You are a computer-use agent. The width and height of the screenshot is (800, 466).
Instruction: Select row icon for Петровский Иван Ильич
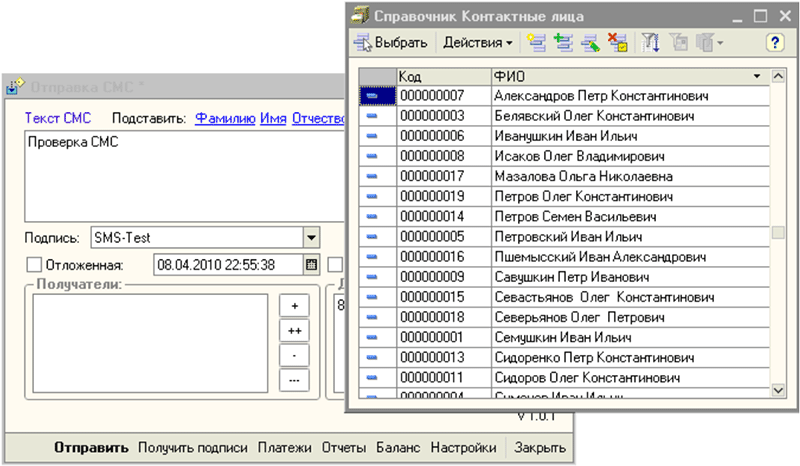[x=372, y=237]
